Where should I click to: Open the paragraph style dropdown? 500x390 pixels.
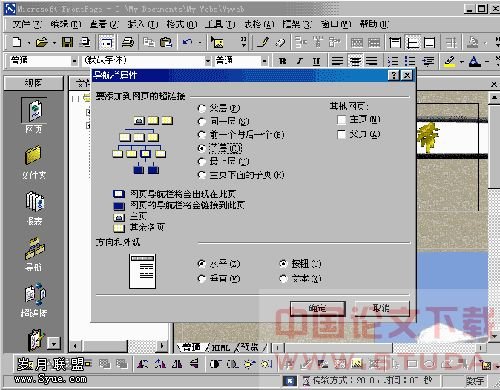(75, 61)
